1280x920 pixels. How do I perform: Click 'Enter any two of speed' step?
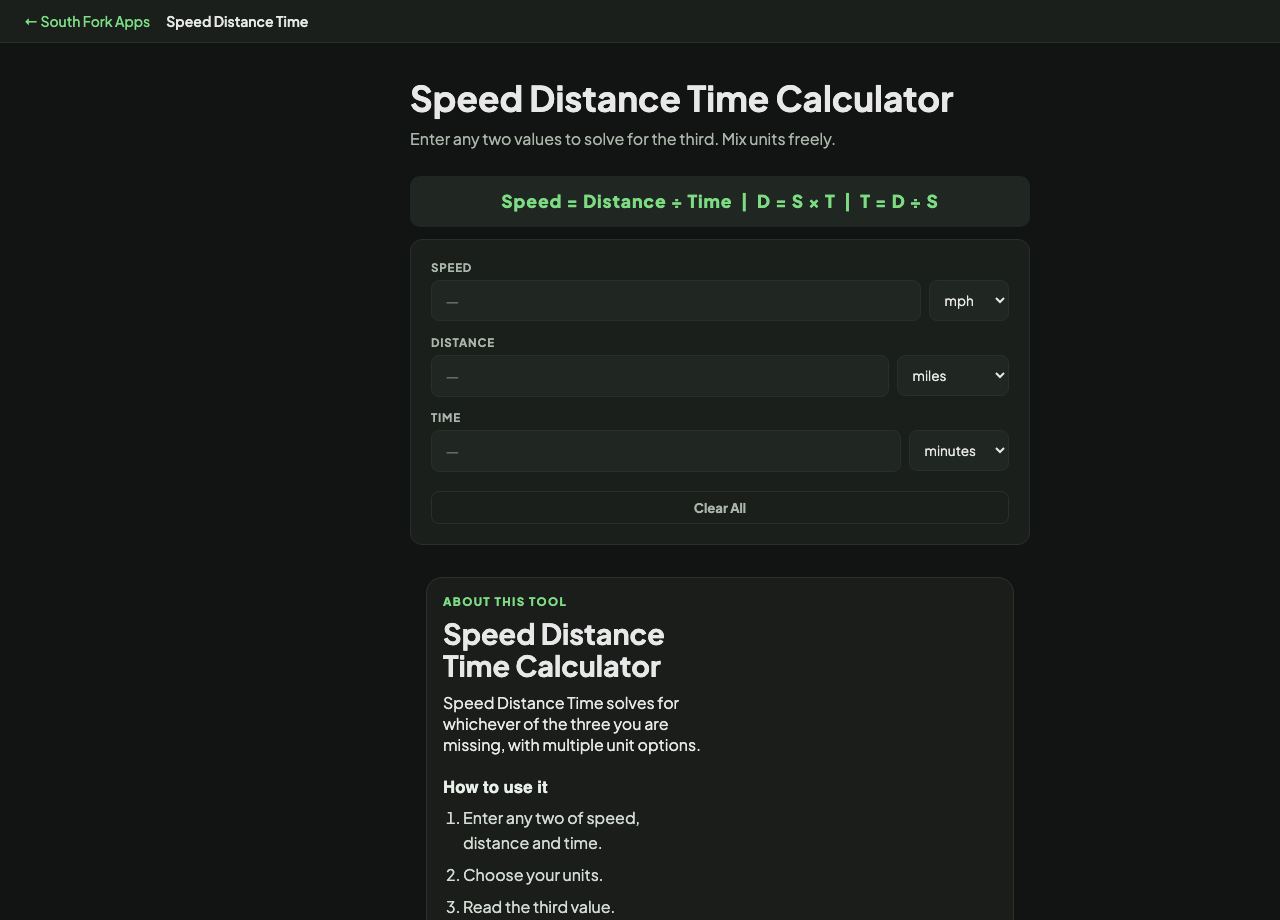point(551,830)
